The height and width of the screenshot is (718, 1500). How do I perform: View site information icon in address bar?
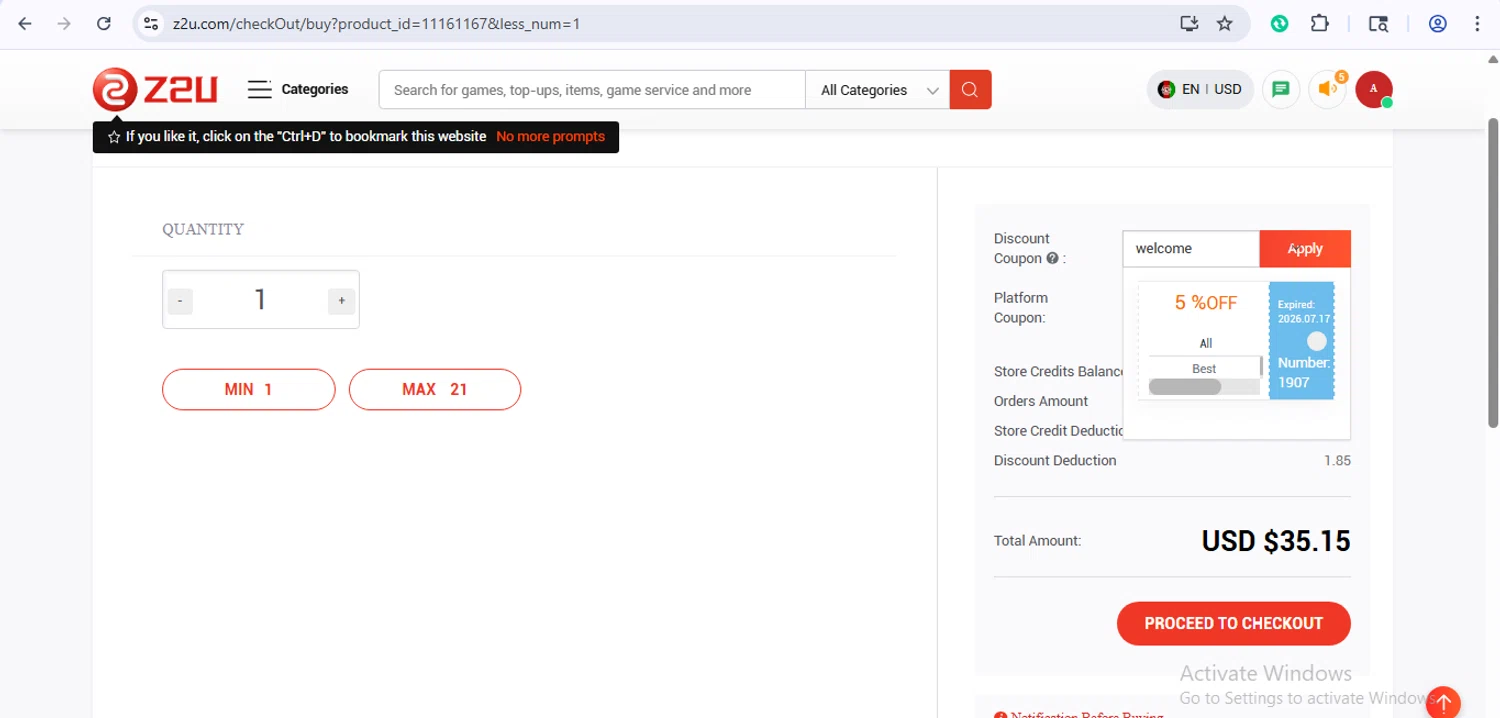tap(151, 24)
